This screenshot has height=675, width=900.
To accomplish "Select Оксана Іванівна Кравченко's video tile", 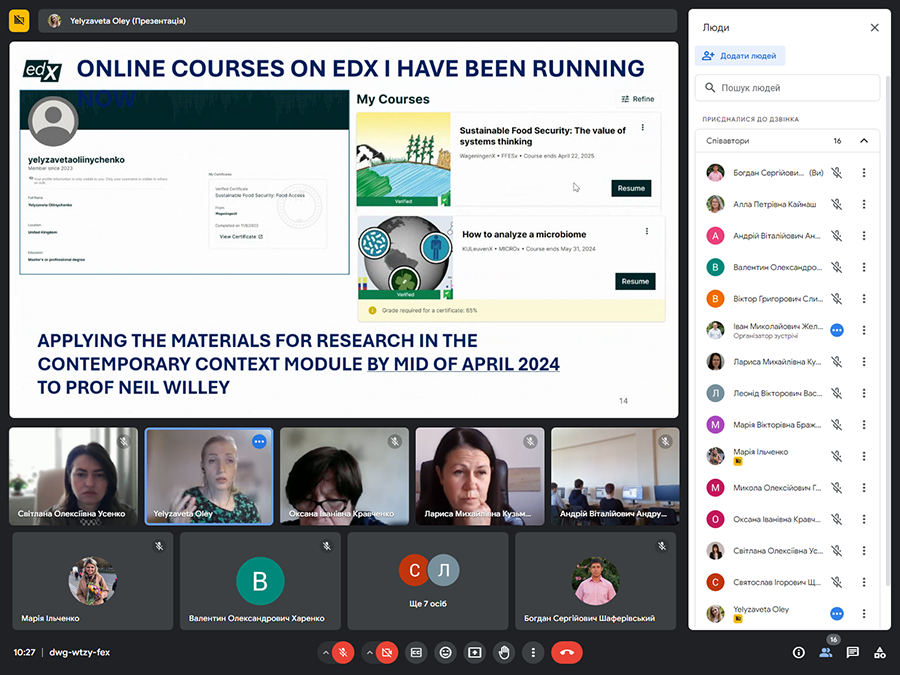I will (344, 476).
